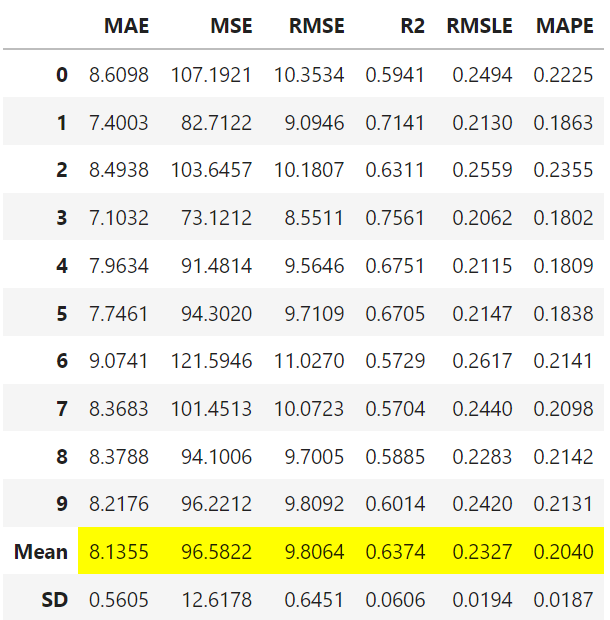The height and width of the screenshot is (620, 610).
Task: Click RMSE value 9.7005
Action: [314, 457]
